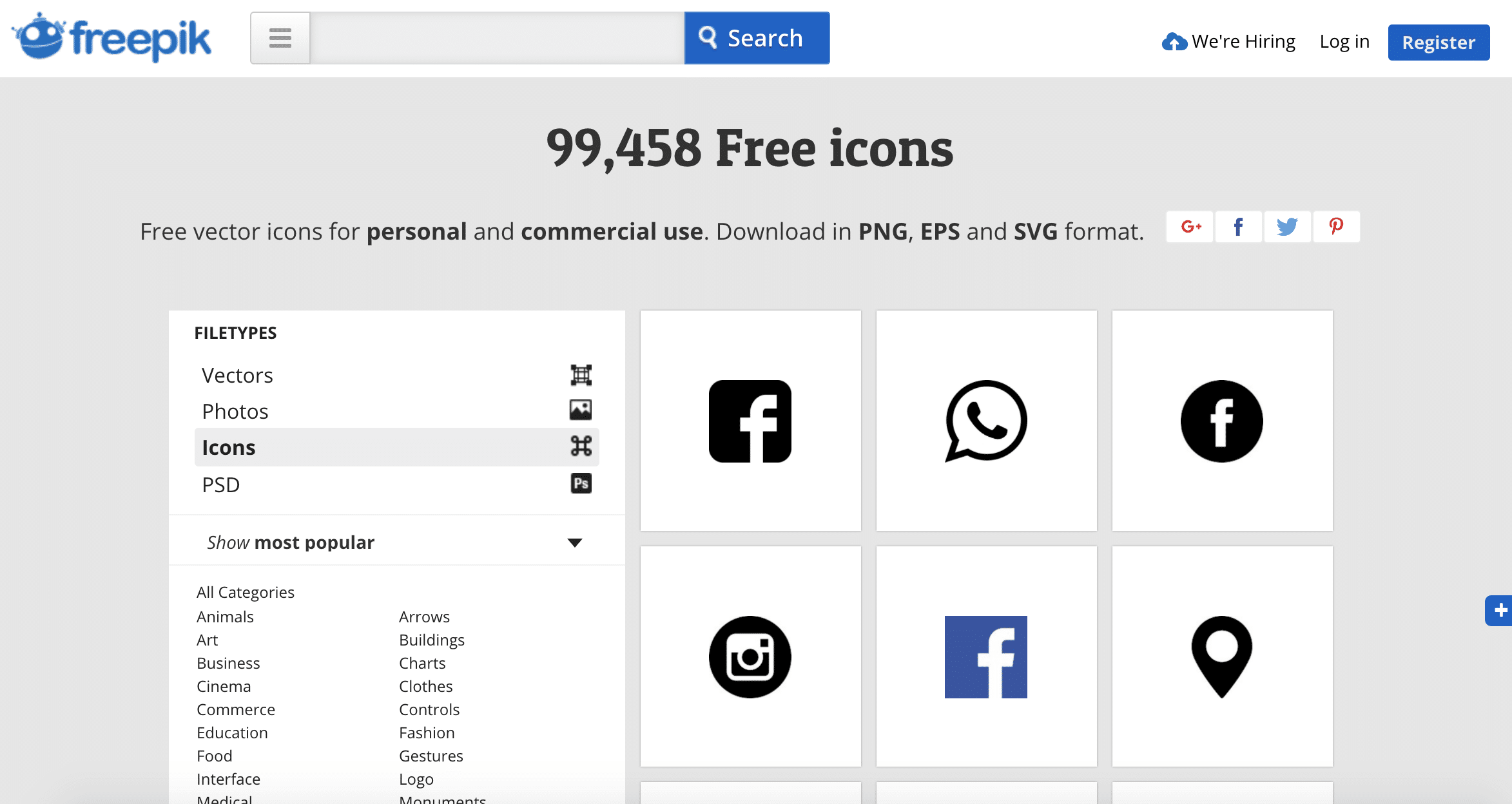This screenshot has width=1512, height=804.
Task: Share the page via Google+ icon
Action: (1189, 227)
